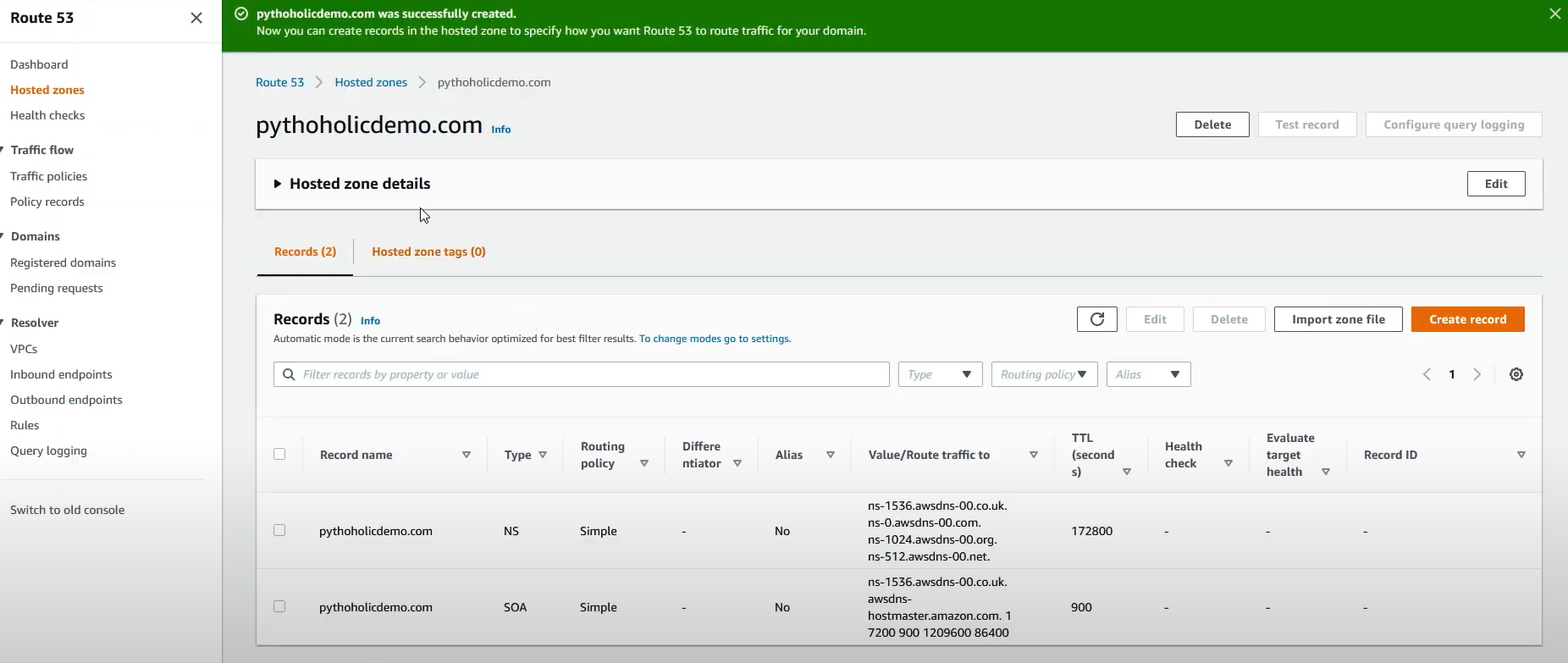This screenshot has width=1568, height=663.
Task: Click Configure query logging button
Action: [1454, 124]
